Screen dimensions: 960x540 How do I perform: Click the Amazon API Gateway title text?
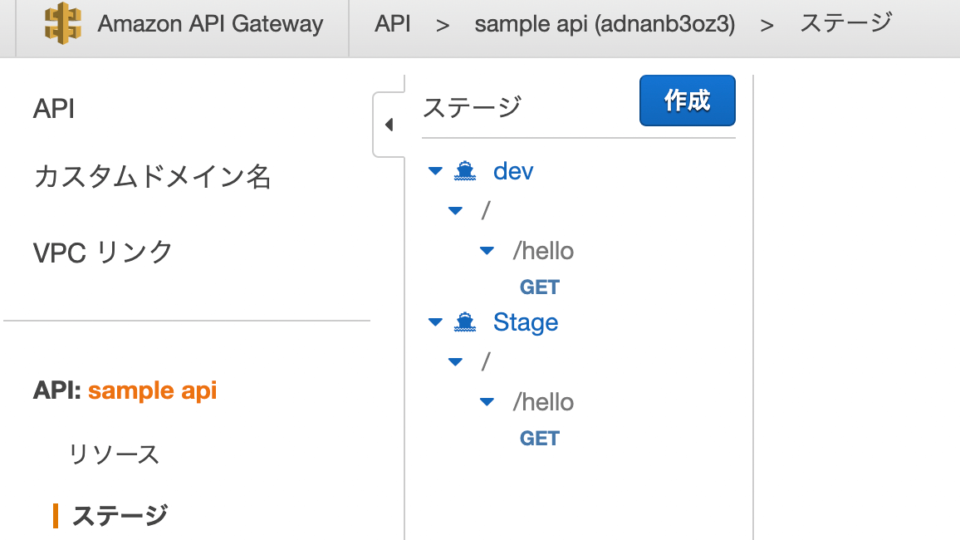(210, 24)
